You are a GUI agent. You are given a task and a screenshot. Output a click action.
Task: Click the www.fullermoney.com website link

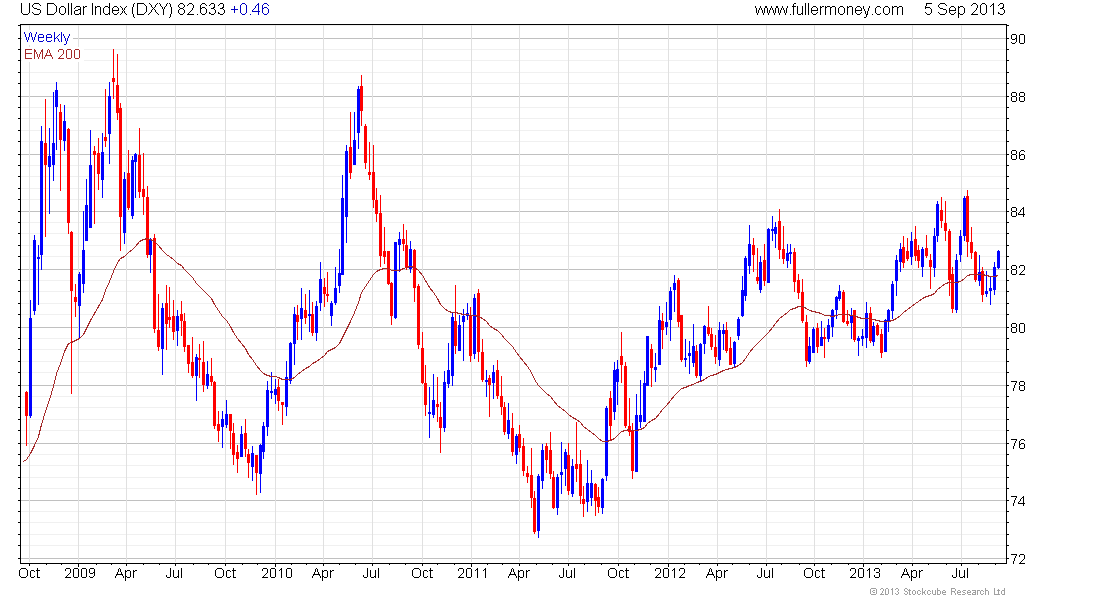[x=829, y=10]
